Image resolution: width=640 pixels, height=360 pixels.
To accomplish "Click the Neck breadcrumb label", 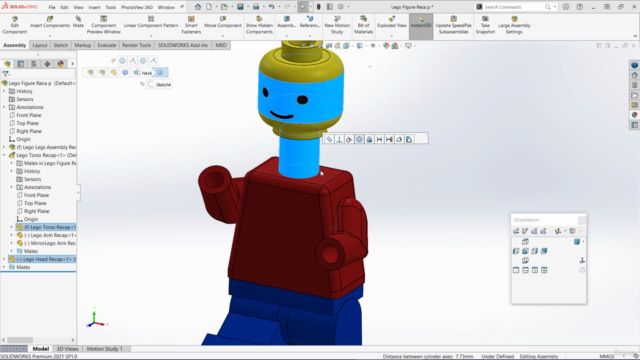I will [x=147, y=73].
